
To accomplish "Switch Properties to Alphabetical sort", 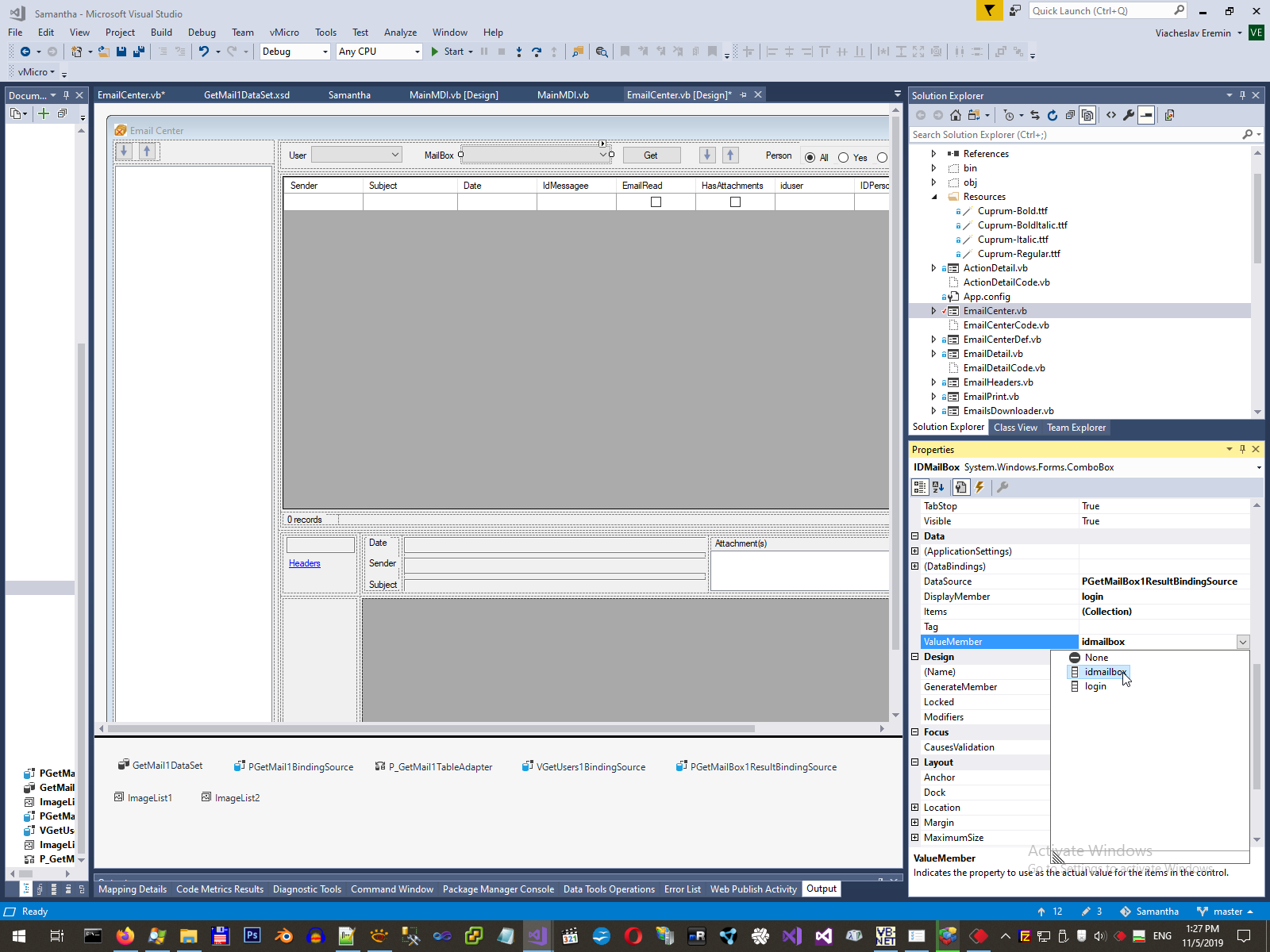I will click(x=938, y=487).
